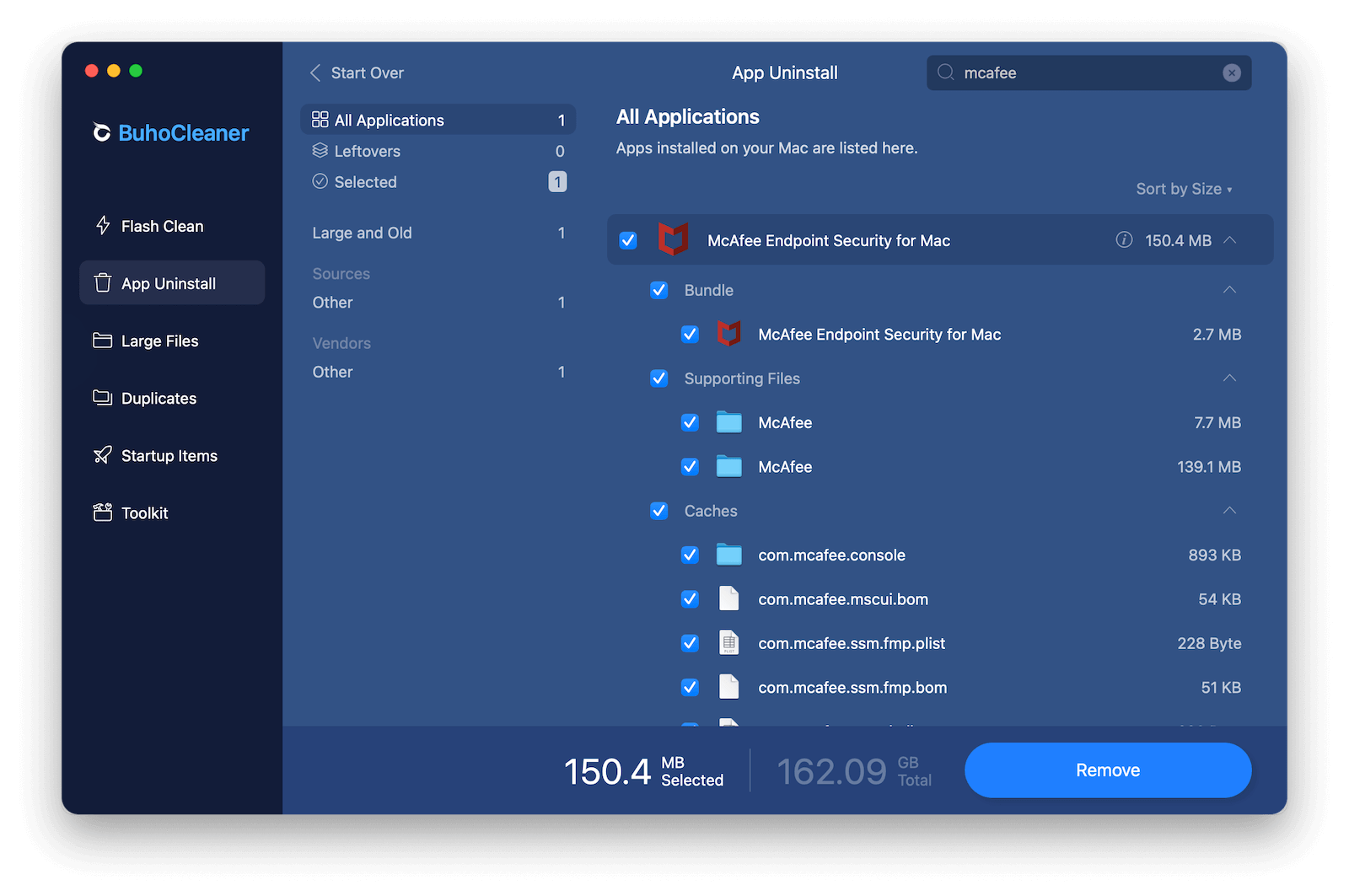The width and height of the screenshot is (1349, 896).
Task: Click the search magnifier icon
Action: coord(946,72)
